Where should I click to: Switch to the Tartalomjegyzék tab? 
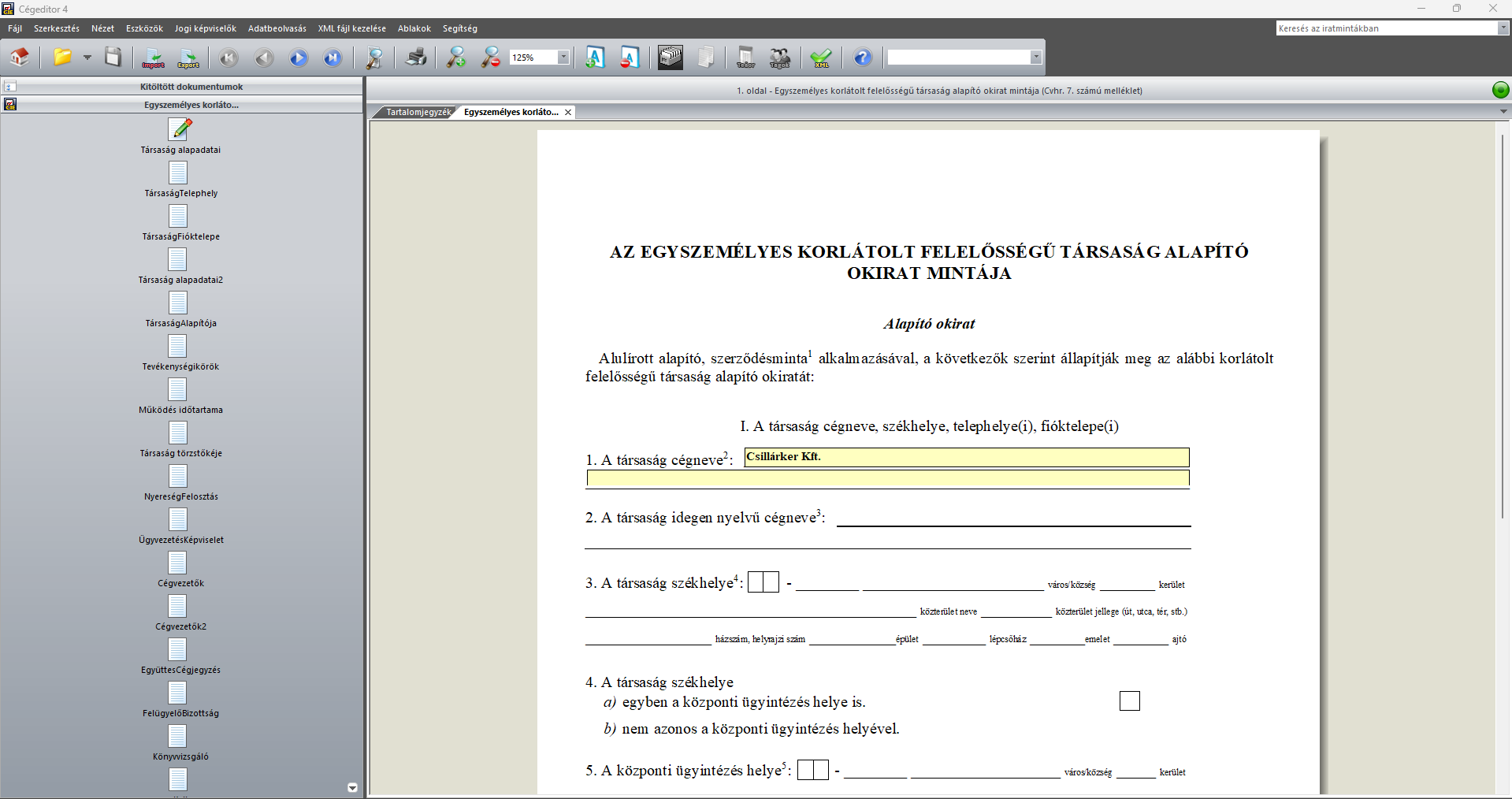[x=418, y=112]
